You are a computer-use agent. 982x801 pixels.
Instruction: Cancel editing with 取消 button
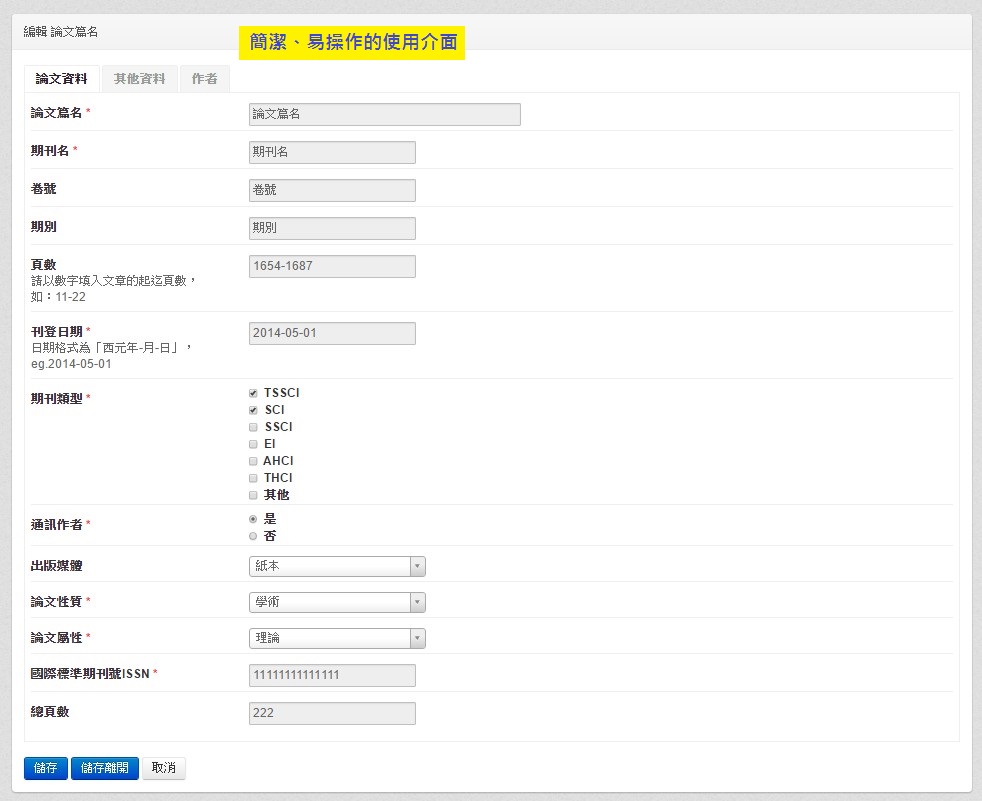click(x=164, y=768)
